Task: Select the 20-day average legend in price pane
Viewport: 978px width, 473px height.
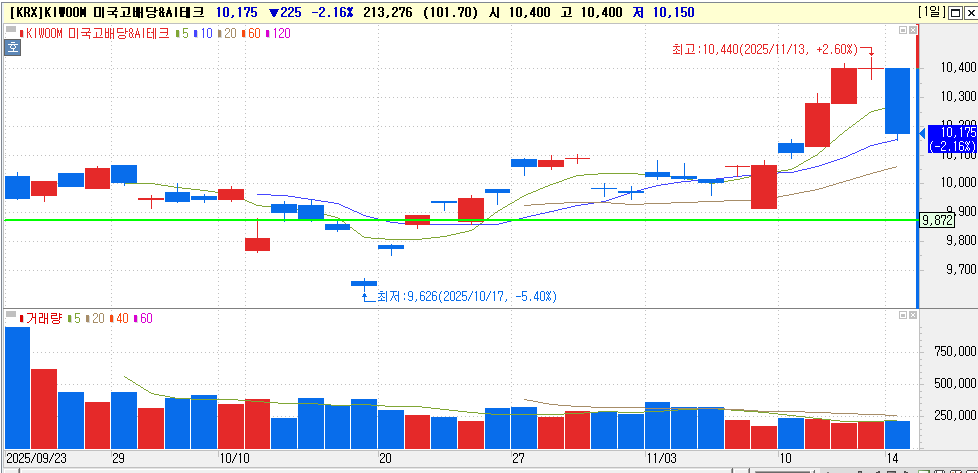Action: tap(226, 34)
